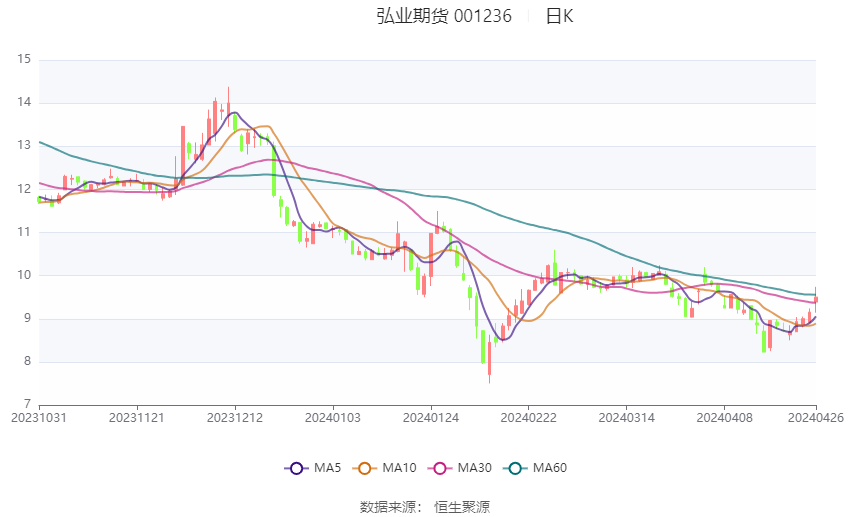Screen dimensions: 850x517
Task: Toggle the MA5 legend circle icon
Action: [296, 468]
